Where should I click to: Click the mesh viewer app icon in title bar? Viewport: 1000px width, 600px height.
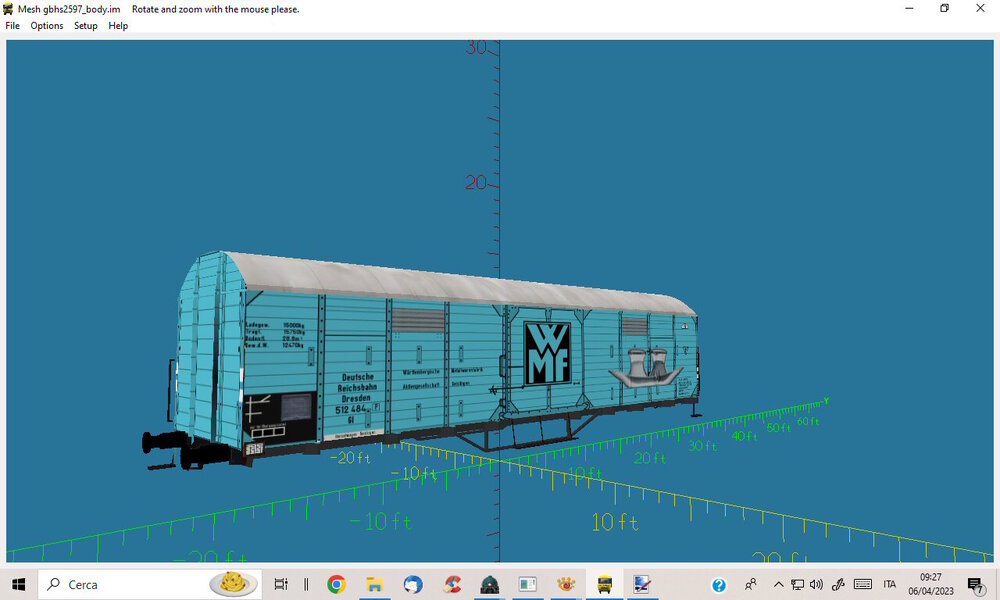8,9
